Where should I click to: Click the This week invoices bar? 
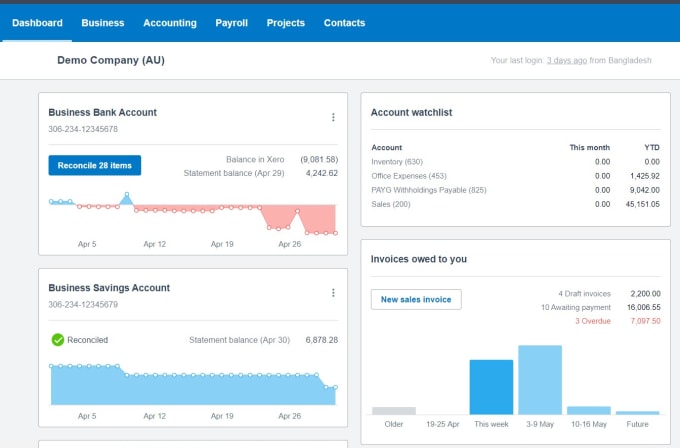(x=491, y=387)
